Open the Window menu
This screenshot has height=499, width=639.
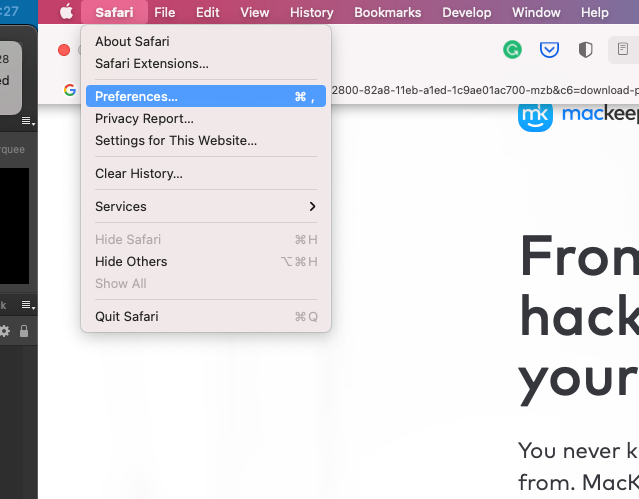(x=536, y=12)
